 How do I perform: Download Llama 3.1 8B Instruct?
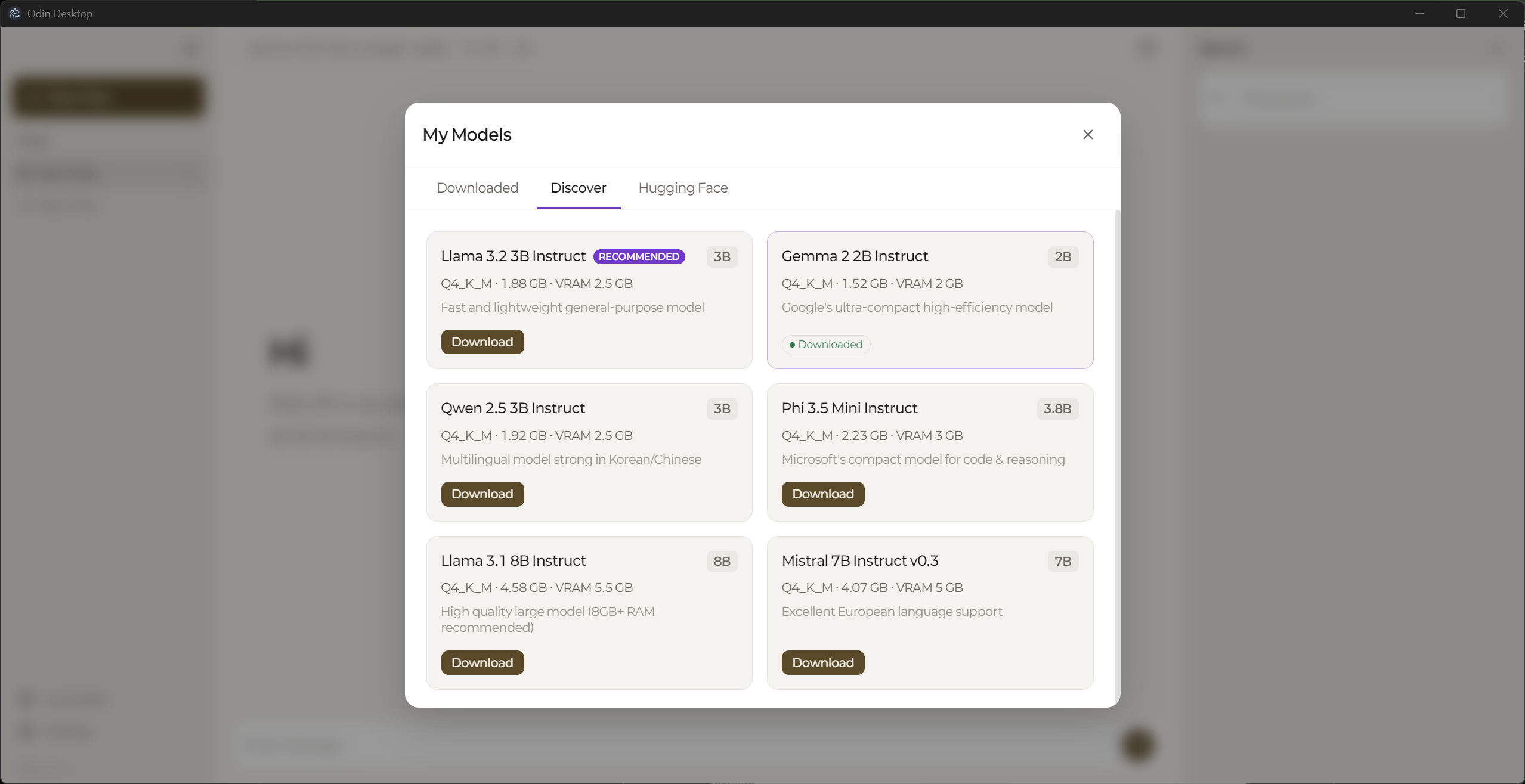[482, 662]
